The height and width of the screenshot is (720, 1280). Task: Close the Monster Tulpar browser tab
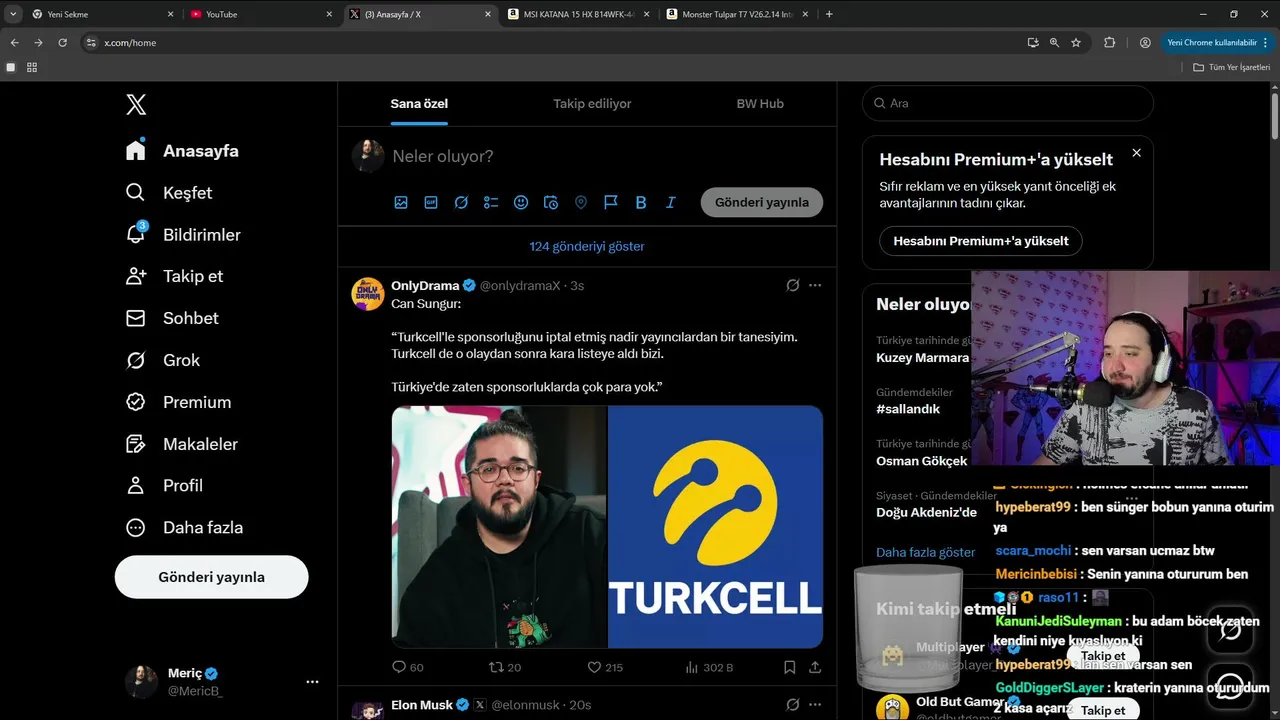point(805,14)
